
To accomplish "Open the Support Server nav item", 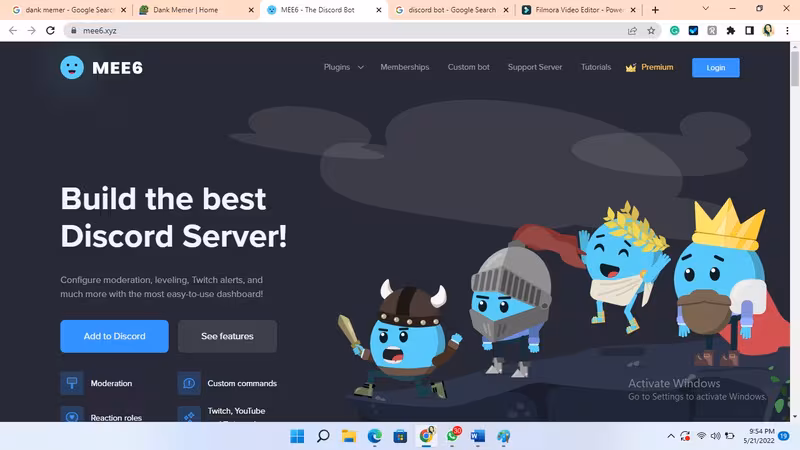I will pos(535,67).
